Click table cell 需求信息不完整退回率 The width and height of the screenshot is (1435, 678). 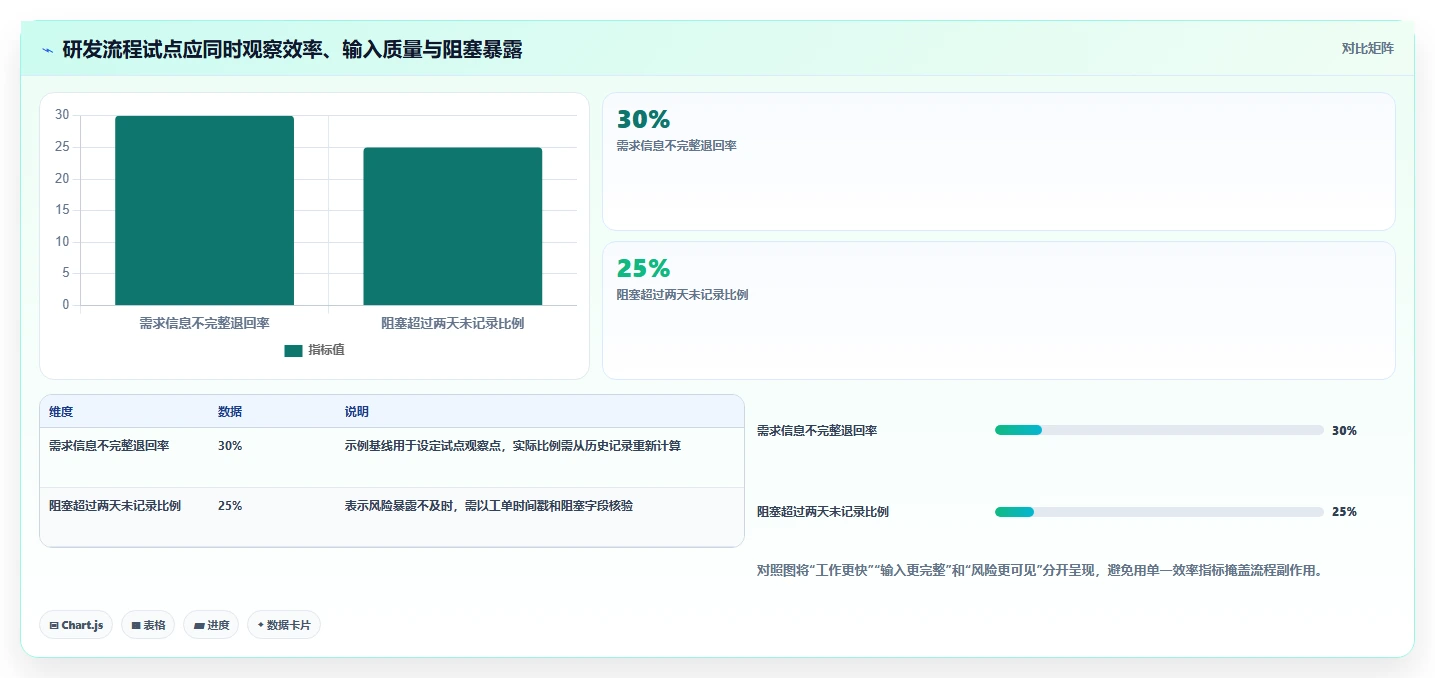(x=109, y=446)
